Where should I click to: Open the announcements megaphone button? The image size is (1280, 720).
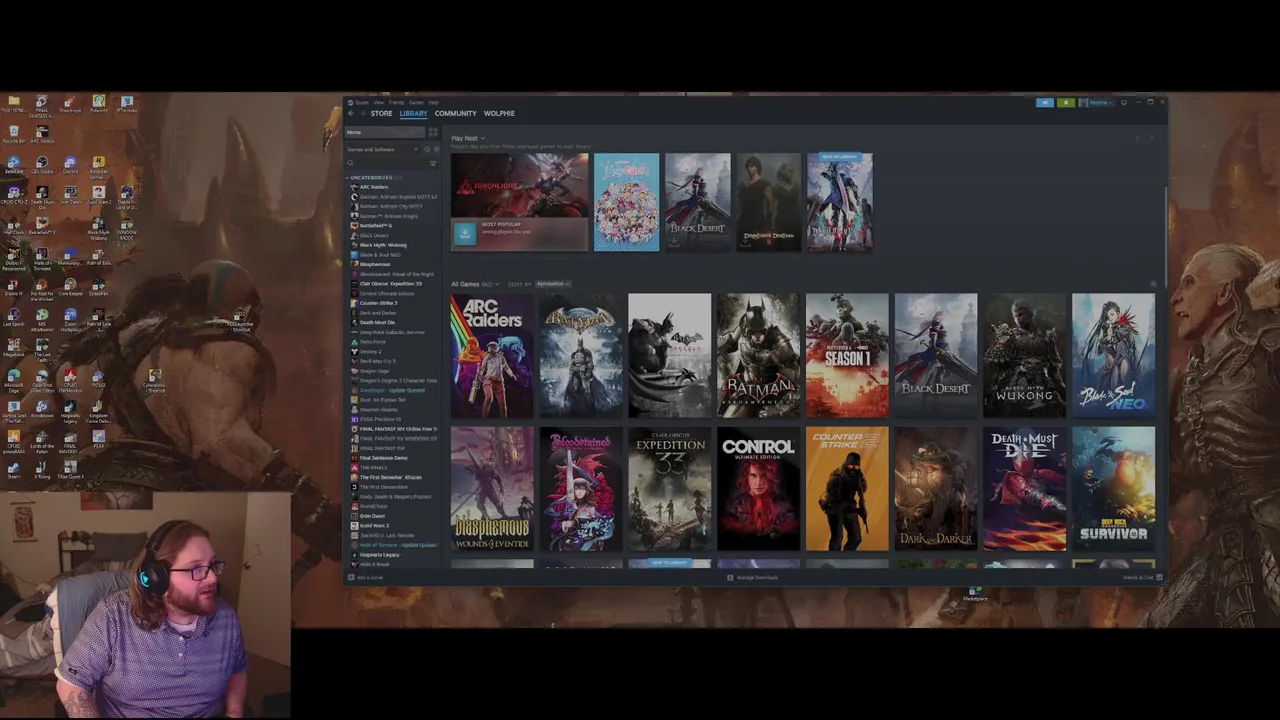point(1045,102)
